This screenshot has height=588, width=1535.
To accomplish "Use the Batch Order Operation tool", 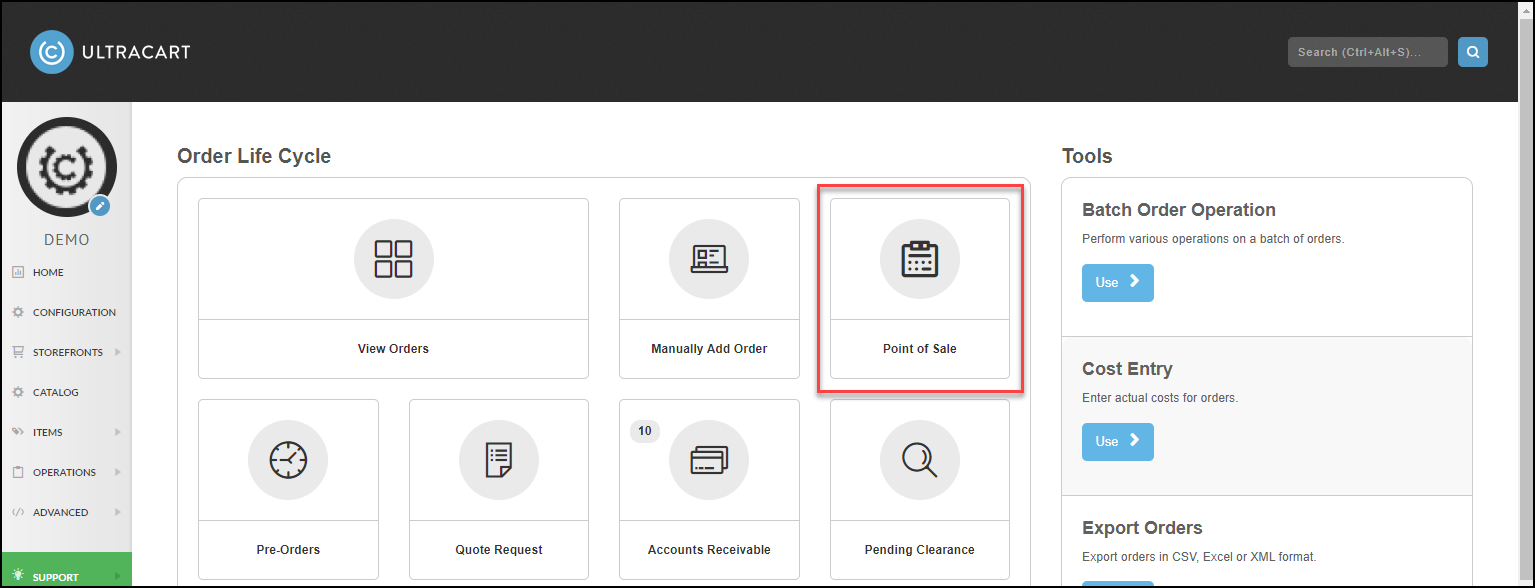I will tap(1117, 282).
